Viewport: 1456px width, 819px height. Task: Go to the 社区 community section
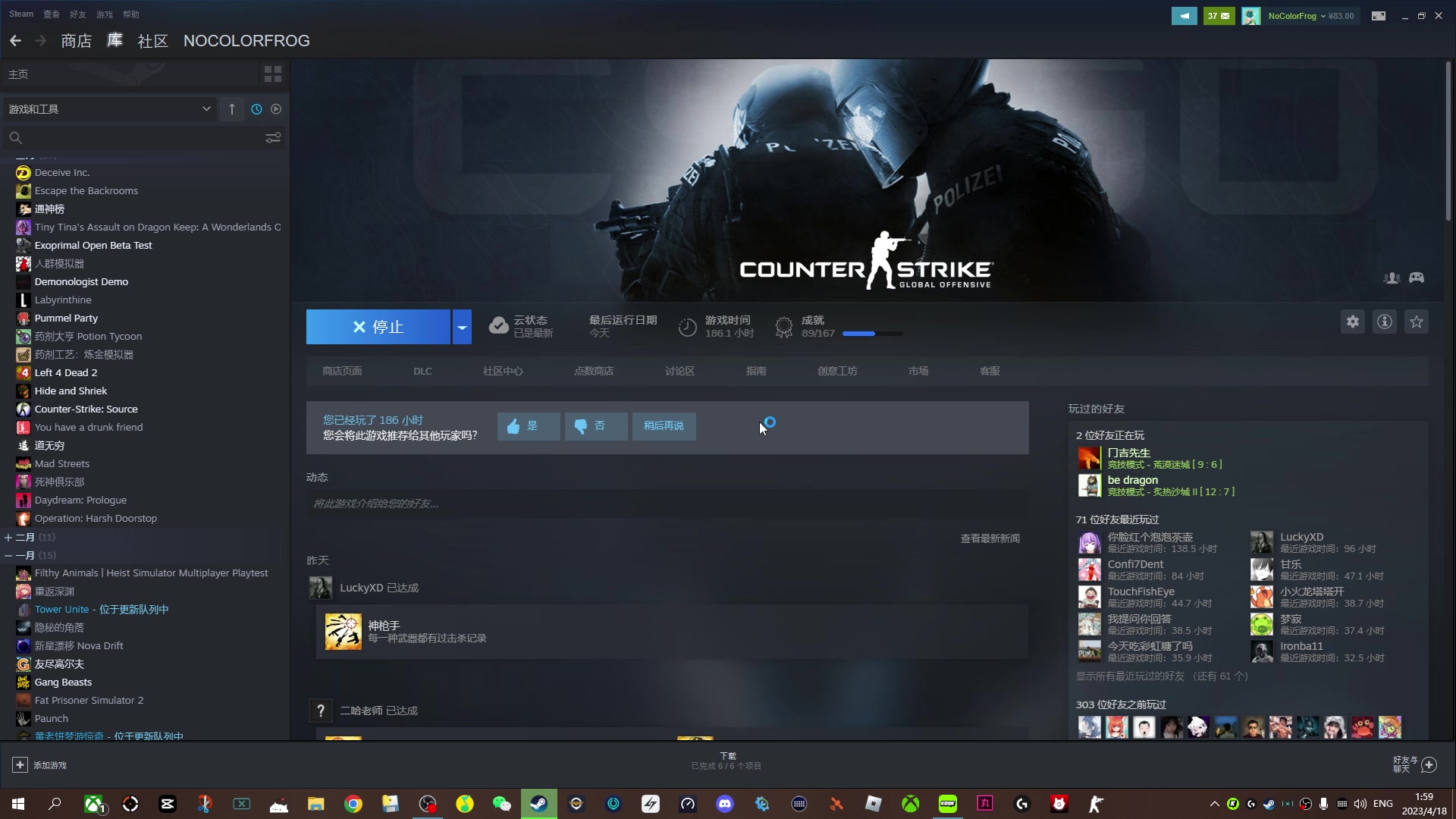pos(152,41)
